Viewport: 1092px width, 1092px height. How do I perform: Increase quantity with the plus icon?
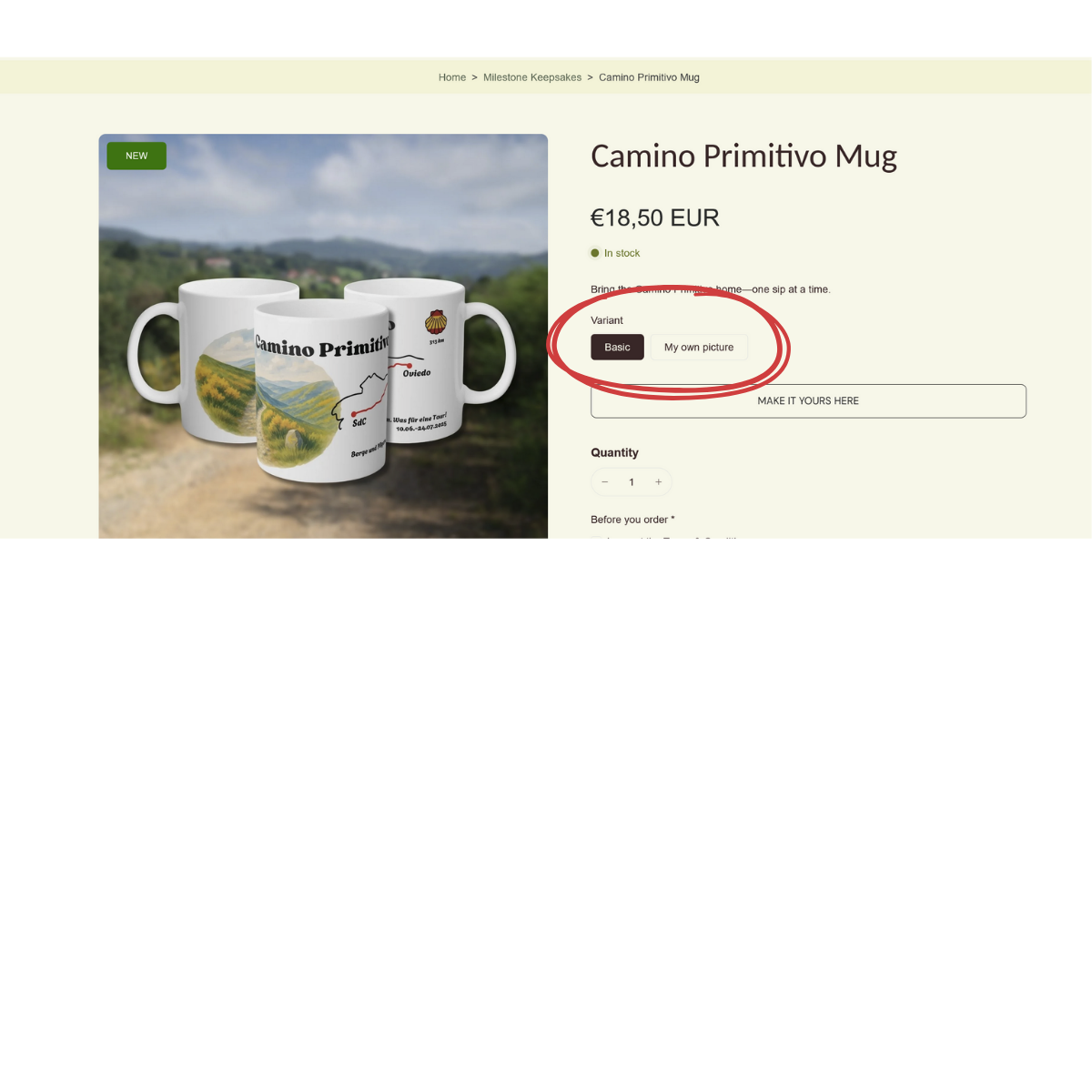659,482
